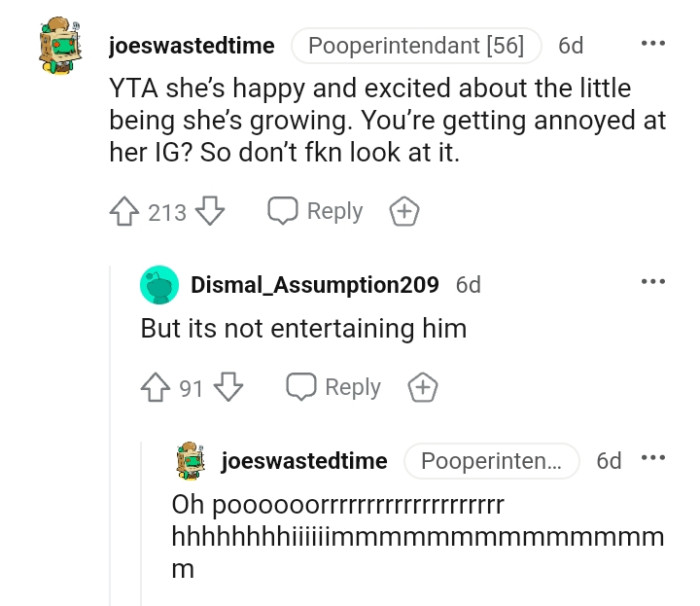Collapse the nested reply thread line

[x=141, y=520]
